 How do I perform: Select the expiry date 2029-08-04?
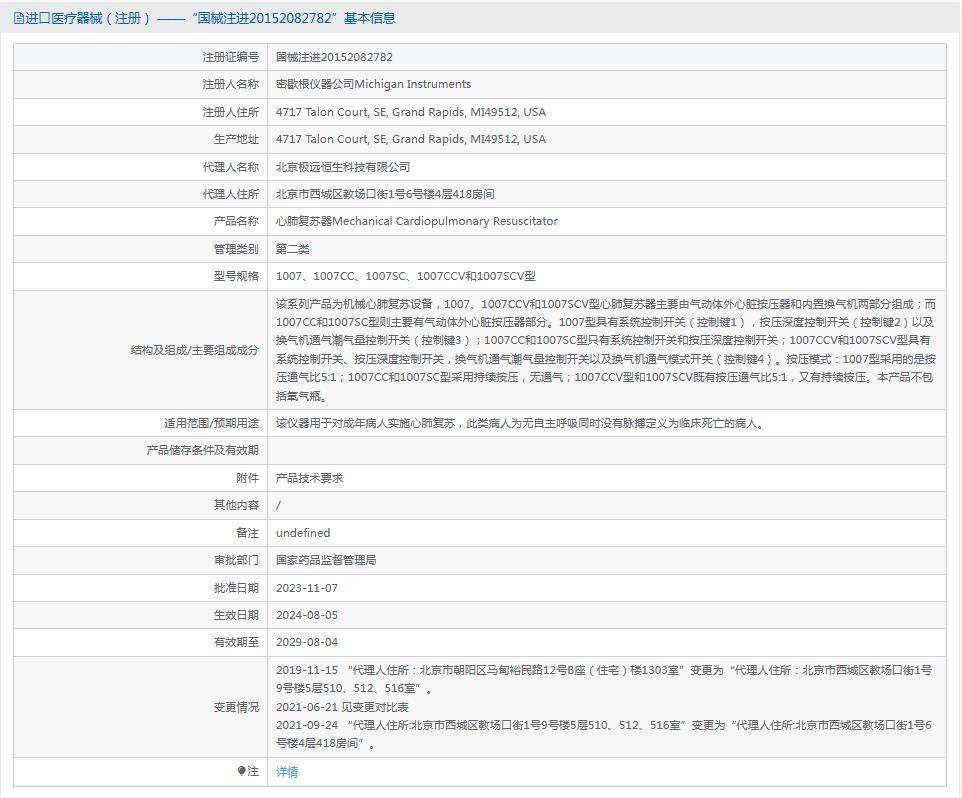pyautogui.click(x=307, y=642)
